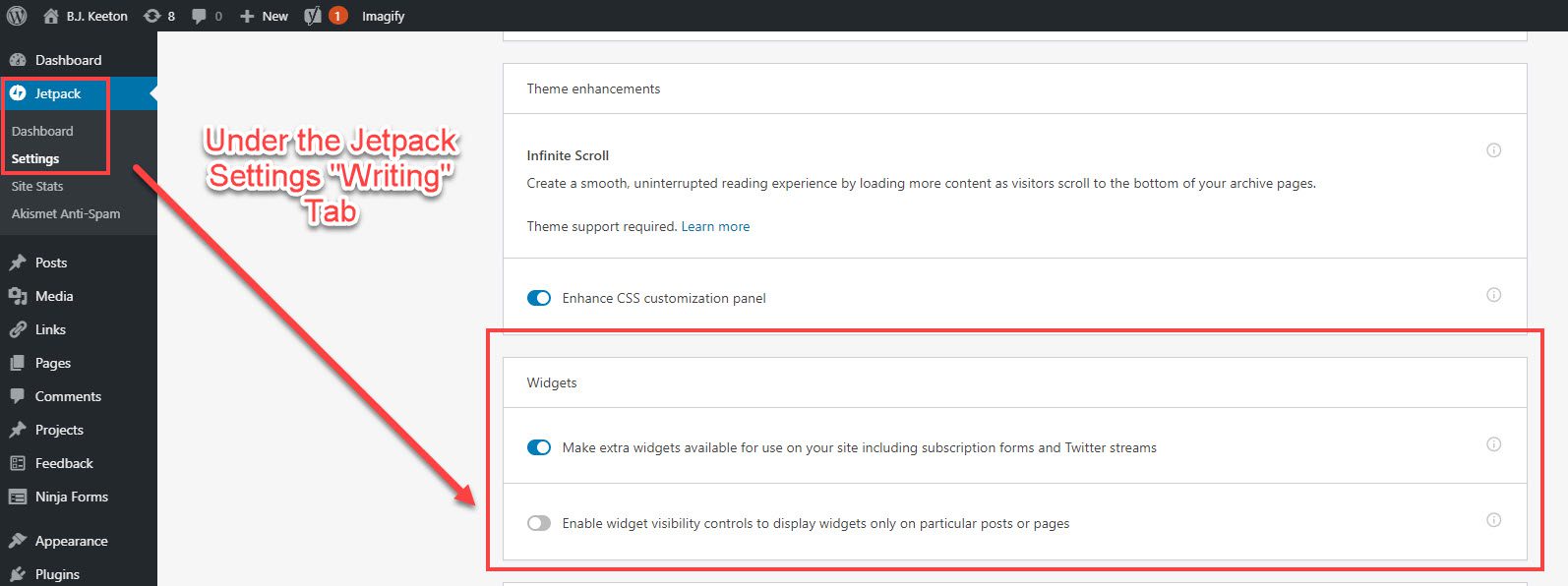Open the pending updates icon showing 8
The height and width of the screenshot is (586, 1568).
(x=151, y=16)
